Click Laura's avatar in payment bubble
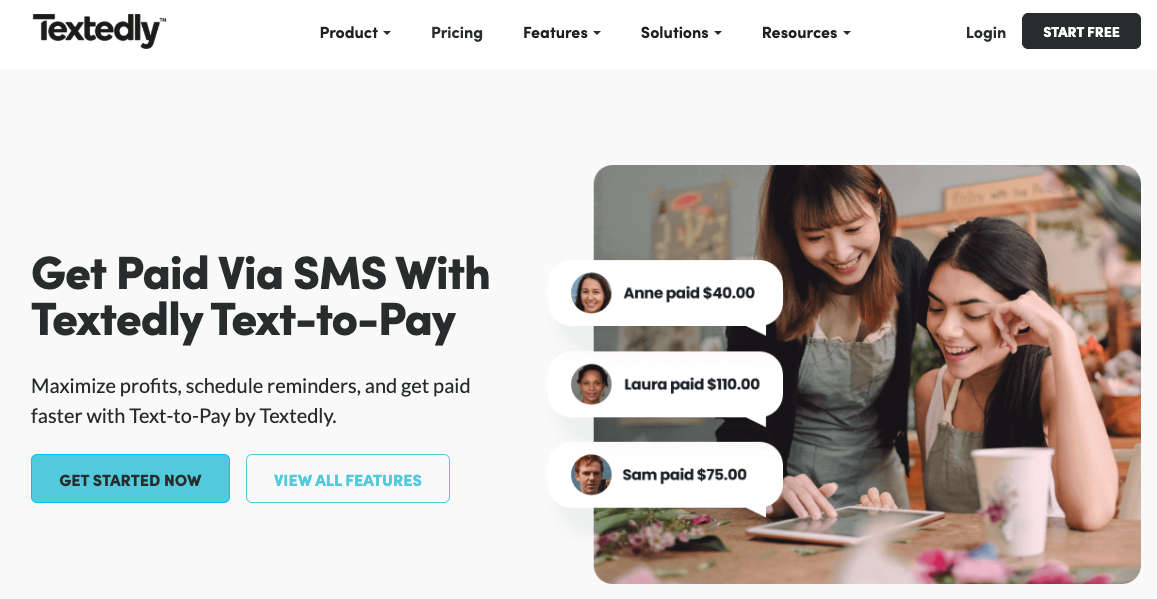Viewport: 1157px width, 599px height. (591, 384)
